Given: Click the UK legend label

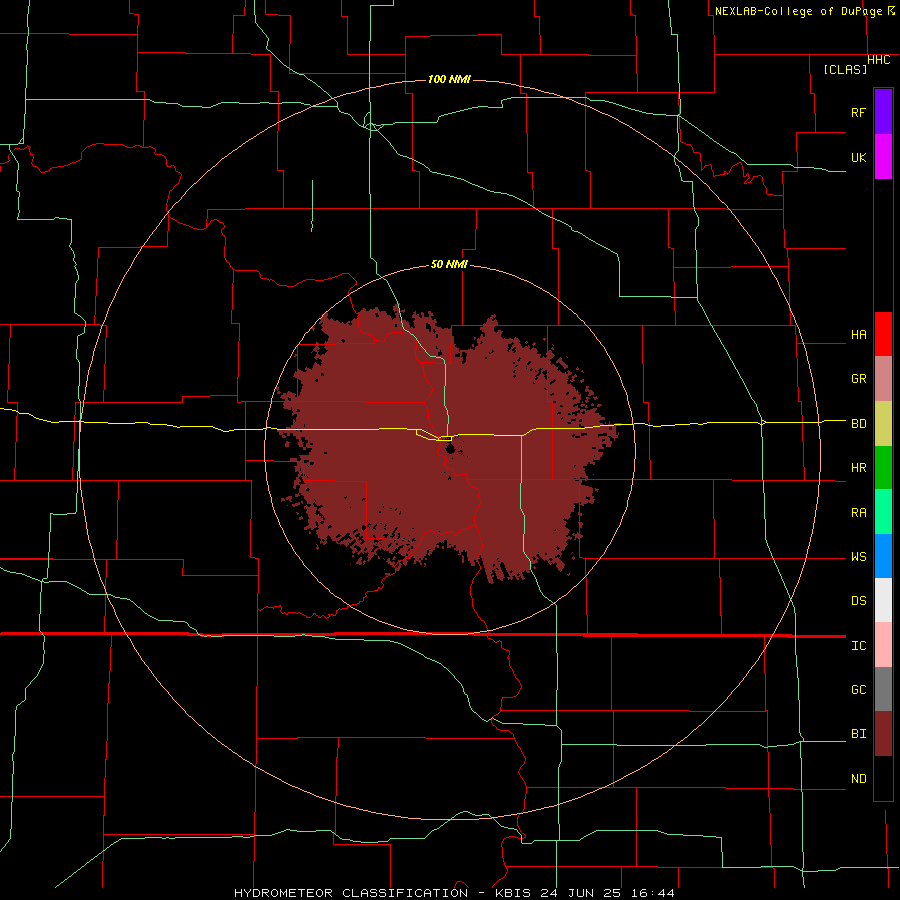Looking at the screenshot, I should pos(858,157).
